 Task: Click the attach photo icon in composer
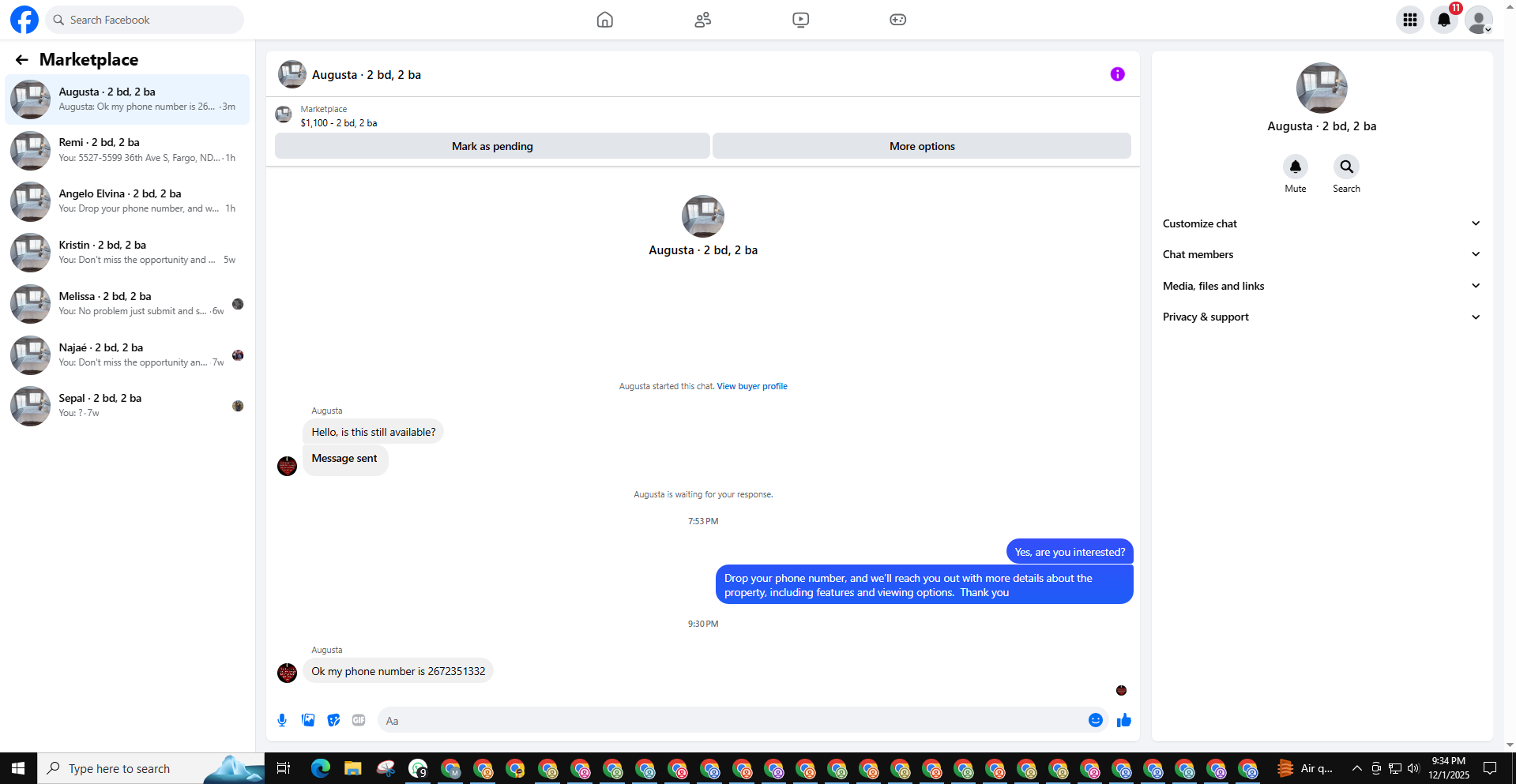[308, 720]
